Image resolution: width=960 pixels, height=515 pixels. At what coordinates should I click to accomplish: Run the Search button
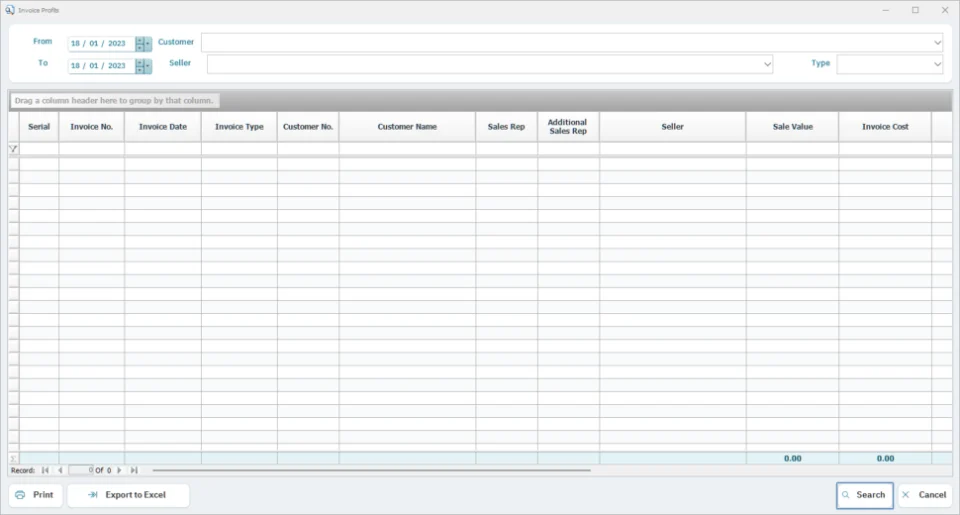(864, 495)
